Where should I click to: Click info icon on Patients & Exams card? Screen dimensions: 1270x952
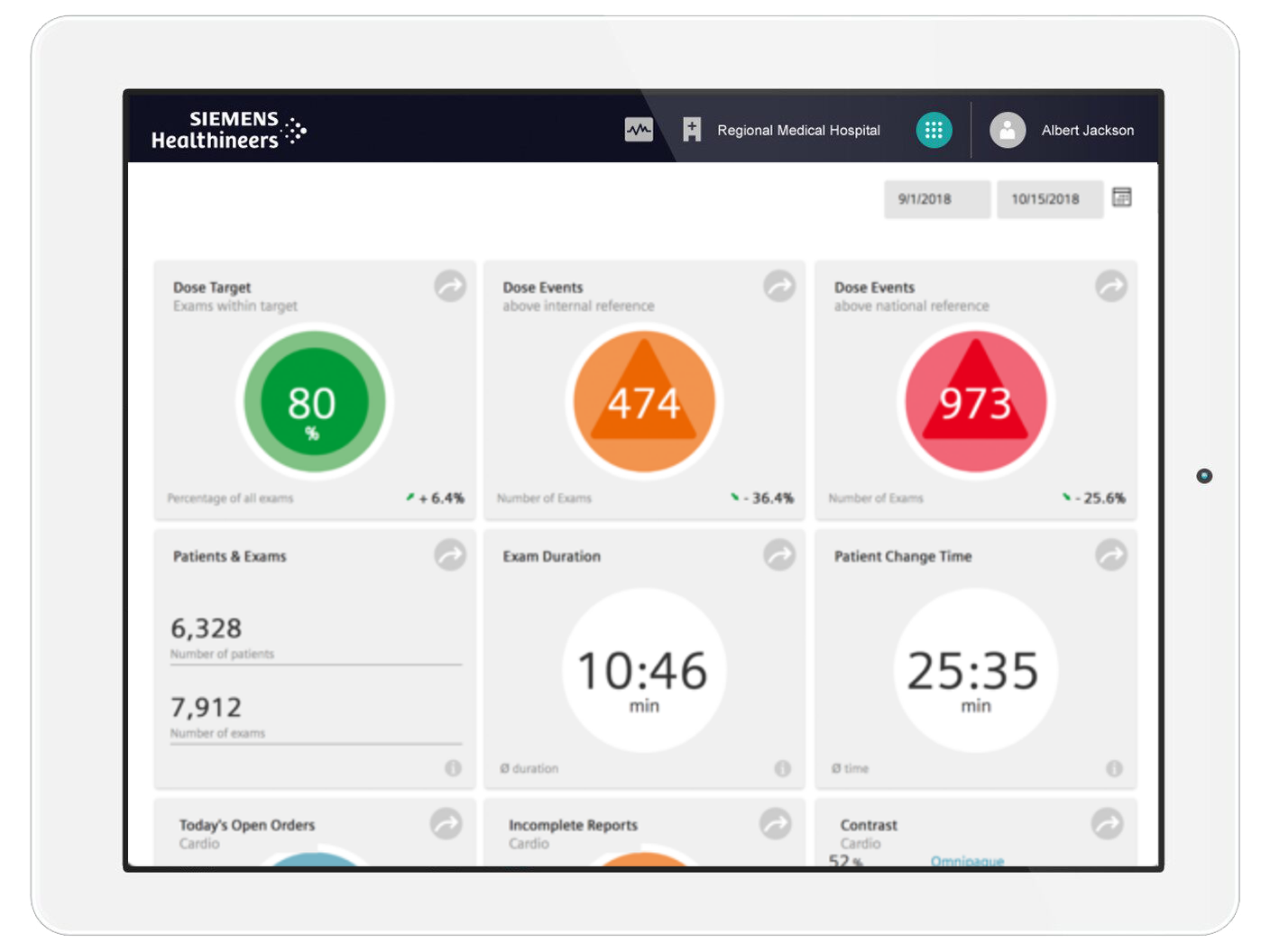click(453, 768)
